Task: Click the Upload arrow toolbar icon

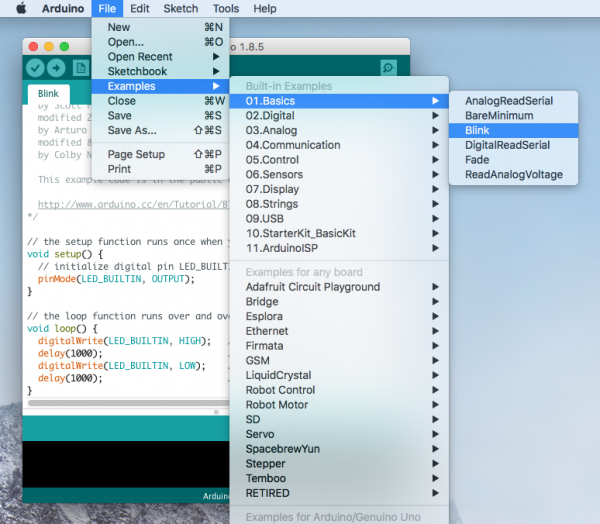Action: (56, 68)
